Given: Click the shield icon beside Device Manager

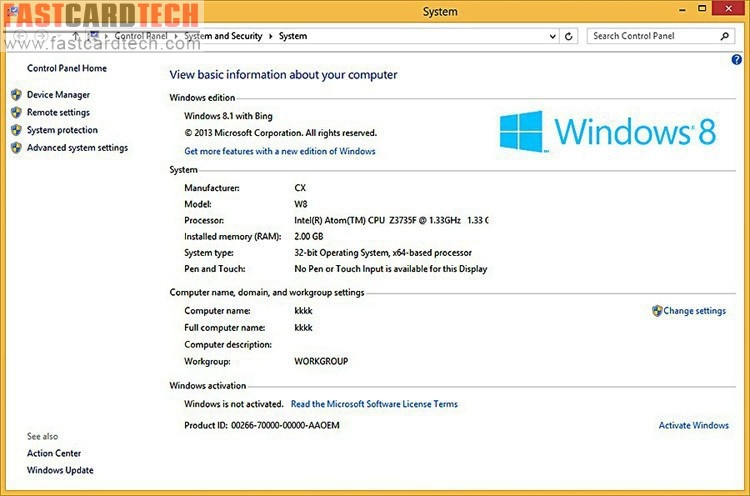Looking at the screenshot, I should tap(16, 95).
